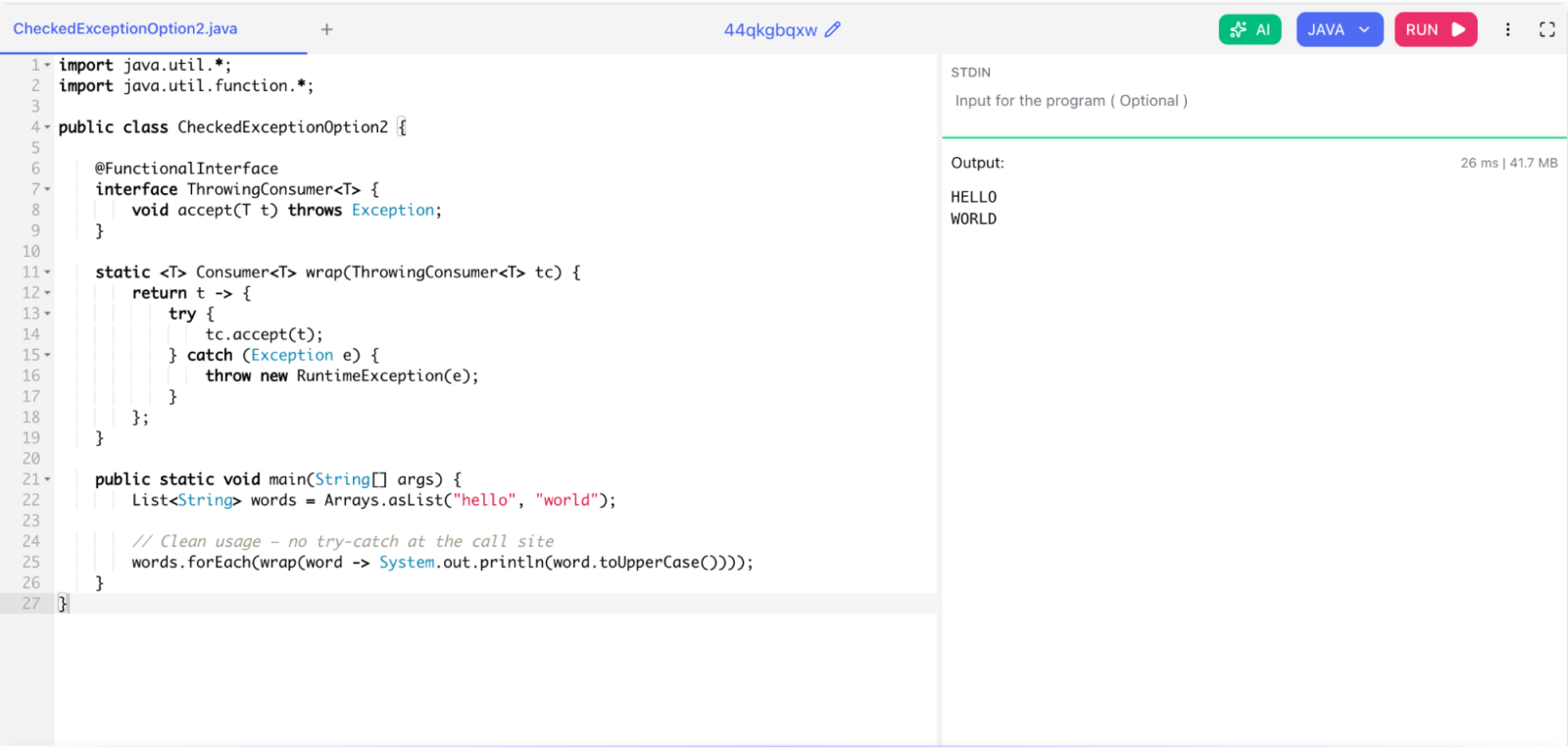Image resolution: width=1568 pixels, height=748 pixels.
Task: Add a new file with plus icon
Action: click(327, 29)
